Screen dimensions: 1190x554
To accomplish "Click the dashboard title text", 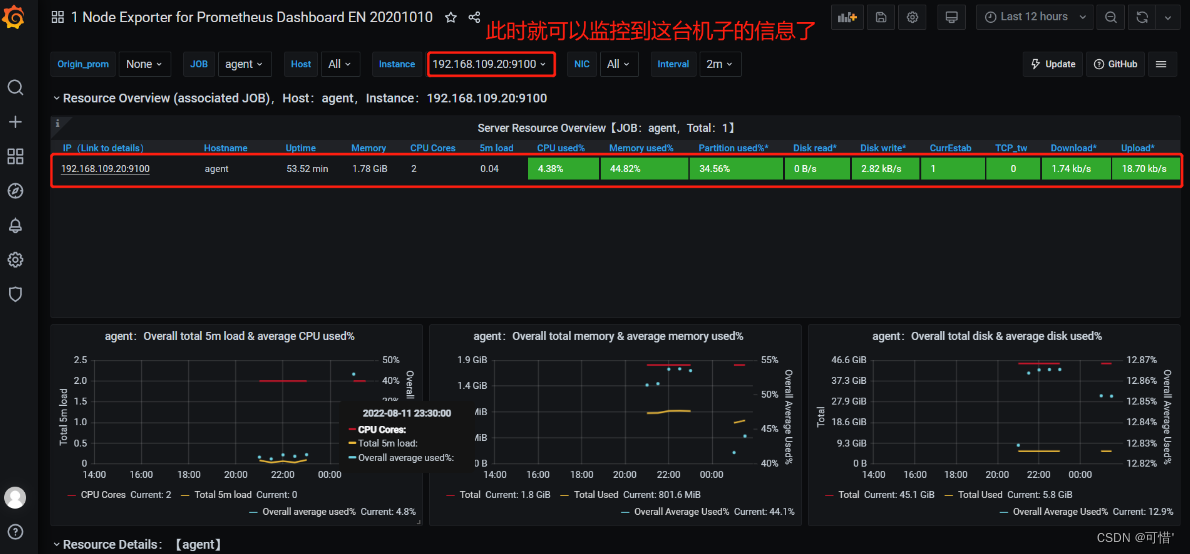I will pos(253,17).
